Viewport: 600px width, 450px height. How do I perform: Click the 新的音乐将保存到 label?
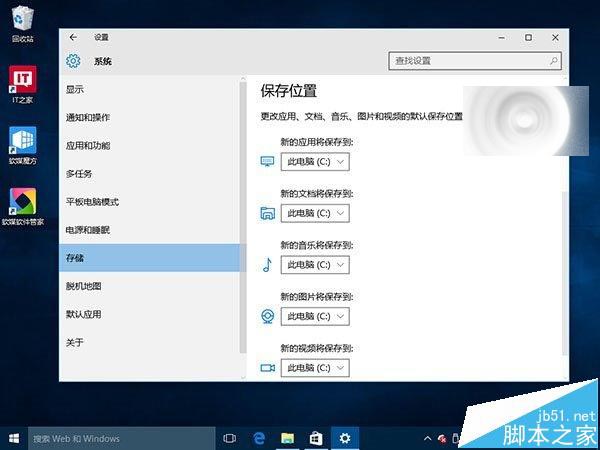(316, 245)
